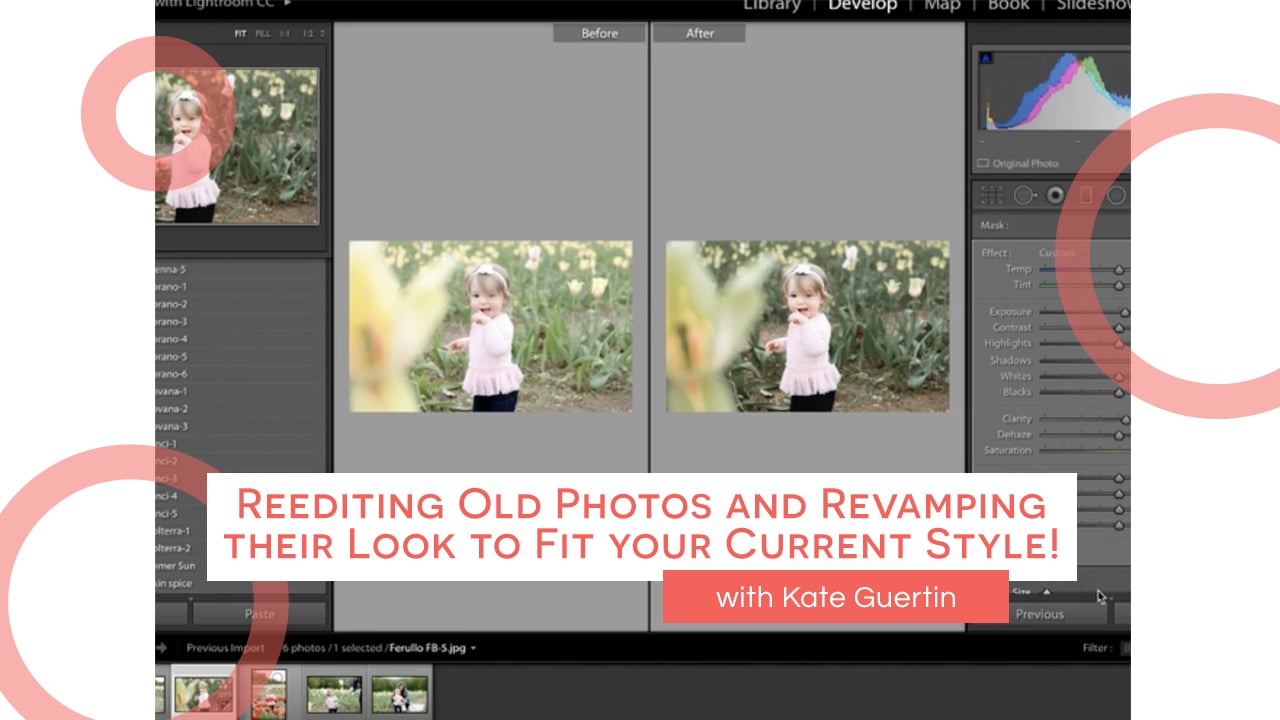Select the Graduated Filter tool
The width and height of the screenshot is (1280, 720).
coord(1086,195)
